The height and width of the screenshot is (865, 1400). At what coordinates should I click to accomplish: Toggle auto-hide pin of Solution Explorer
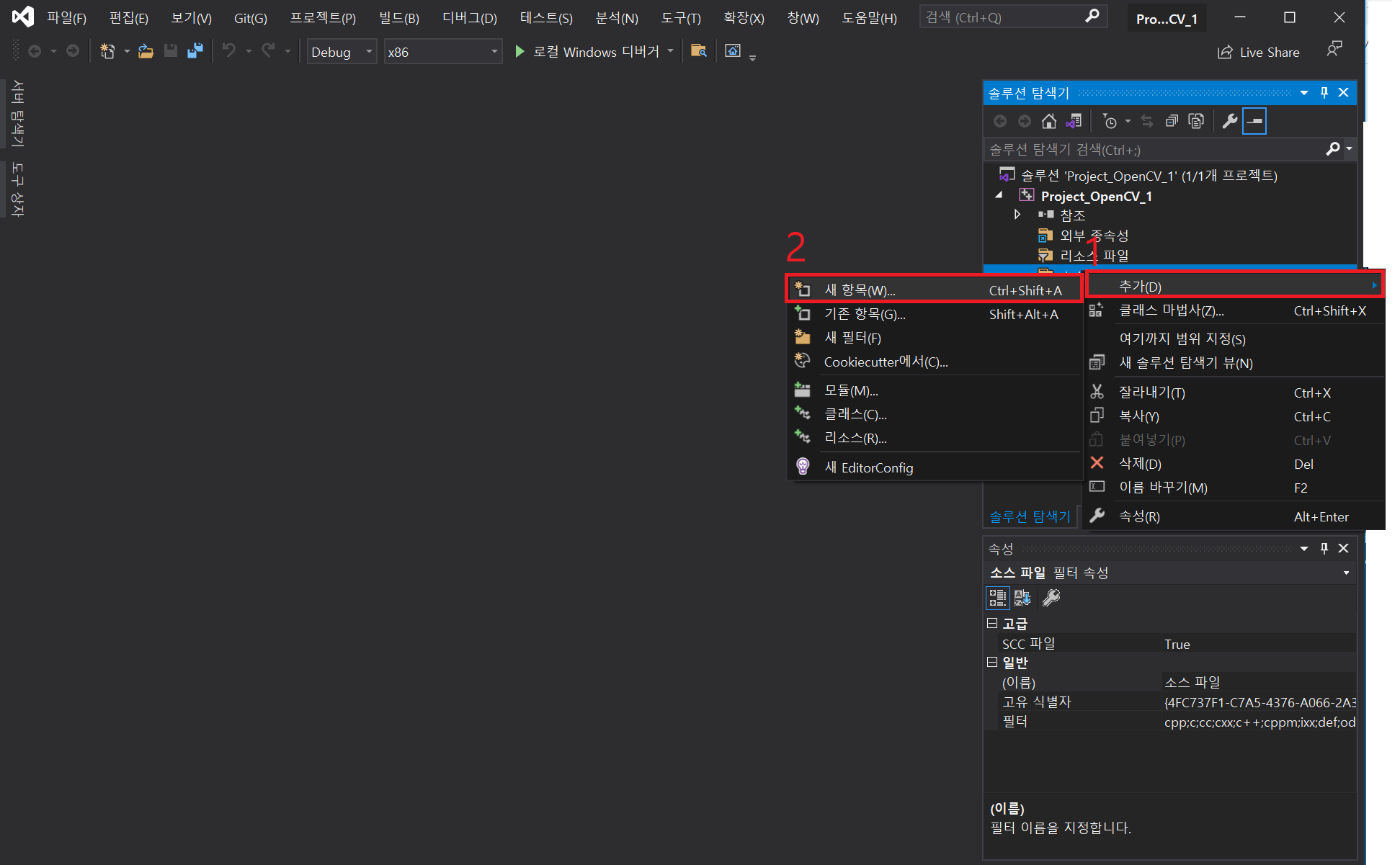(1324, 92)
